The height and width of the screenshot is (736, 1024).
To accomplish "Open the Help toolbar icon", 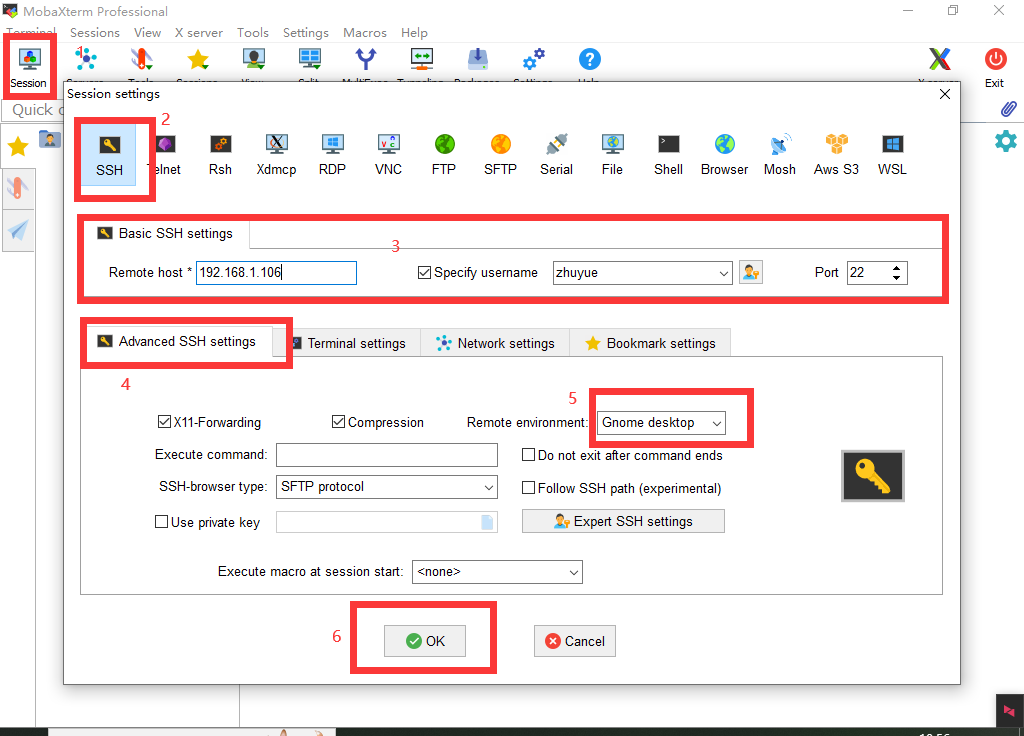I will (589, 60).
